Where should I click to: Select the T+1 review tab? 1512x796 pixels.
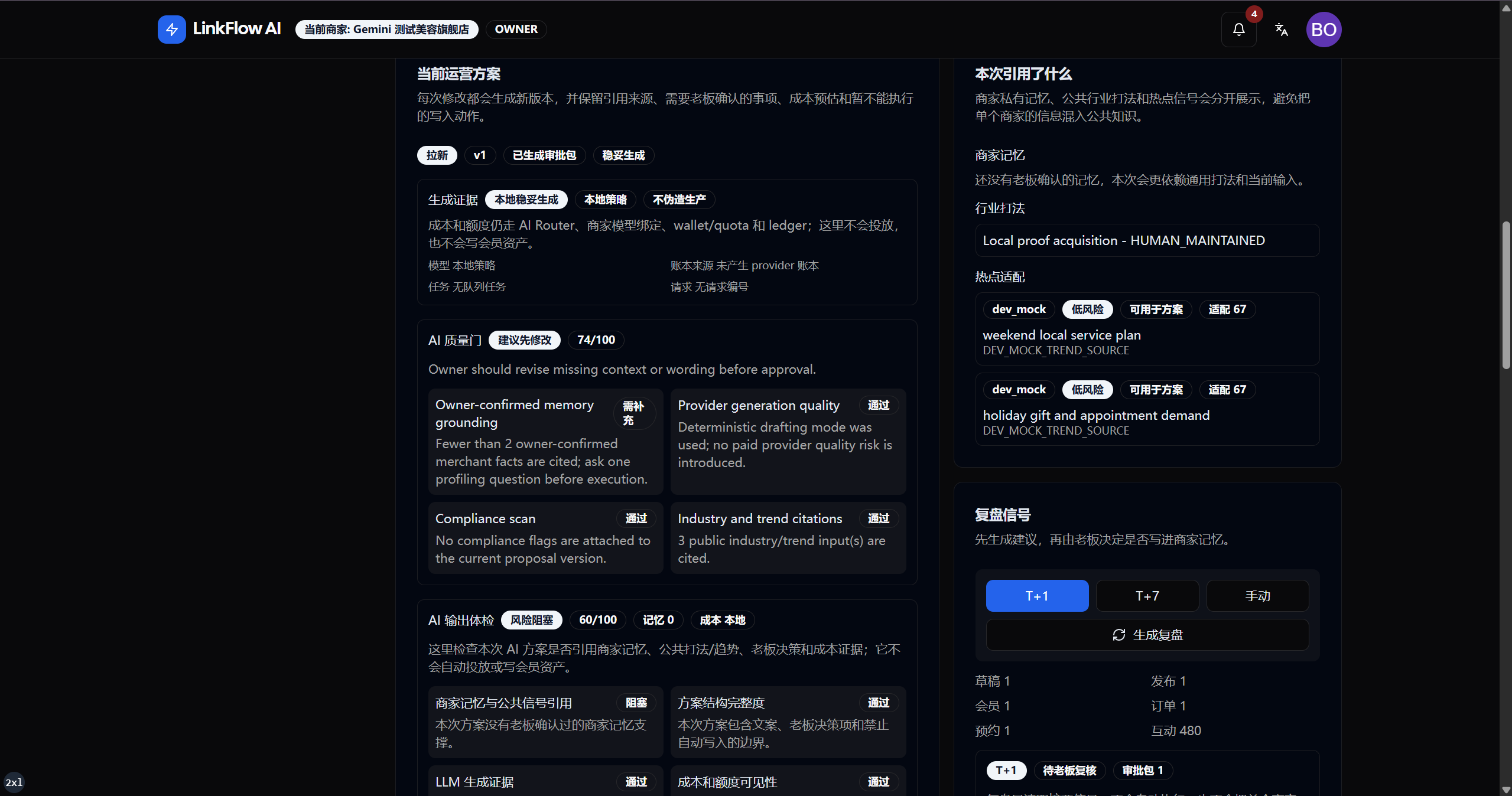(1037, 596)
